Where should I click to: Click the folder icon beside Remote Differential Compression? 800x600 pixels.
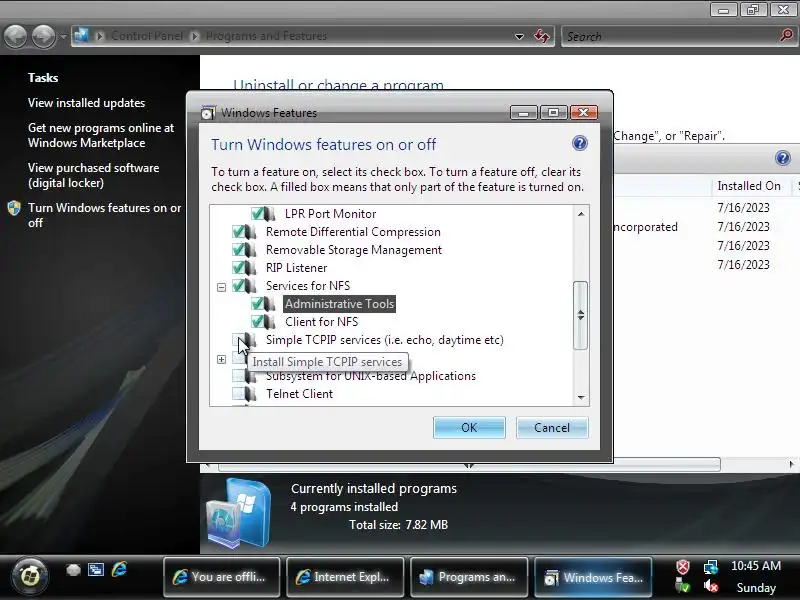[251, 232]
